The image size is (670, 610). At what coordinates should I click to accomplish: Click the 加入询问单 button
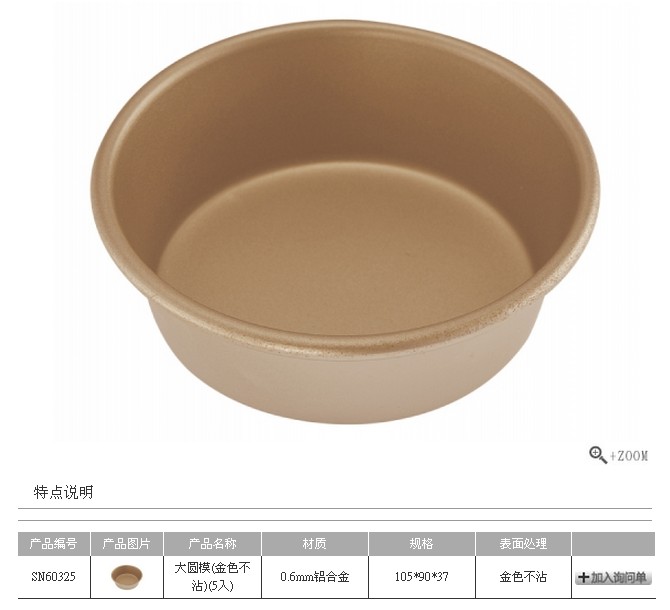[613, 578]
